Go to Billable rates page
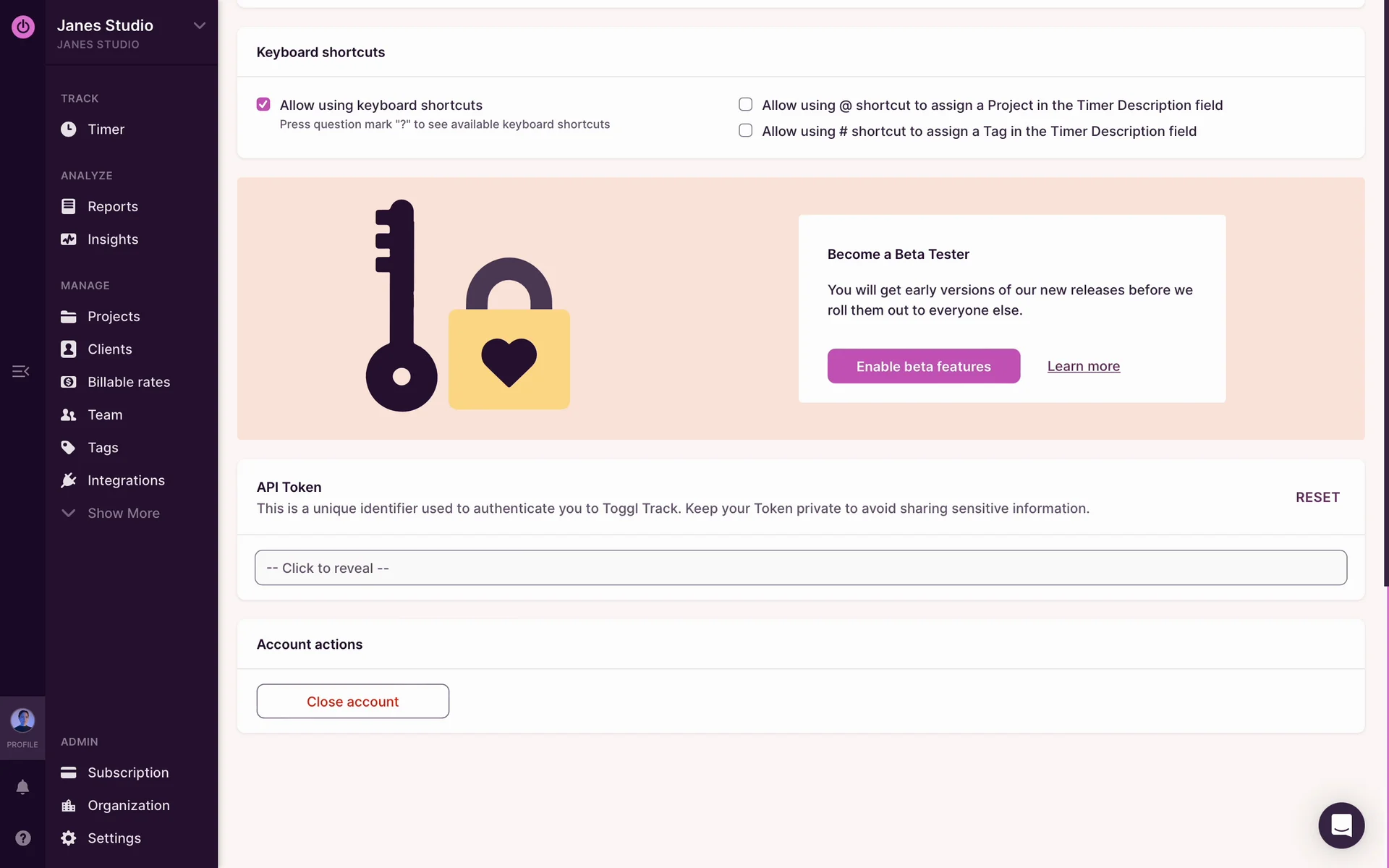The width and height of the screenshot is (1389, 868). point(129,382)
